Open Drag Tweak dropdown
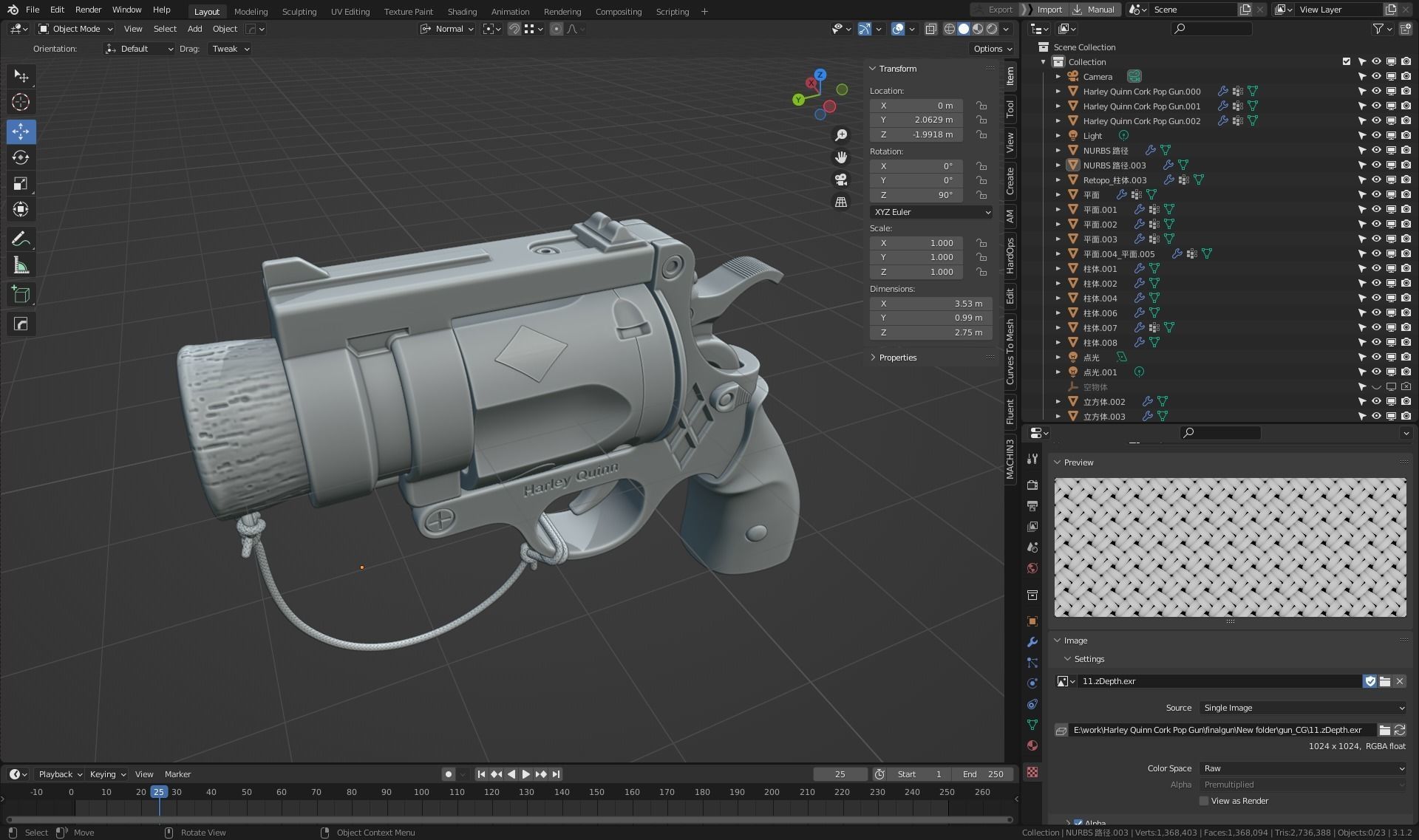Viewport: 1419px width, 840px height. pos(230,49)
